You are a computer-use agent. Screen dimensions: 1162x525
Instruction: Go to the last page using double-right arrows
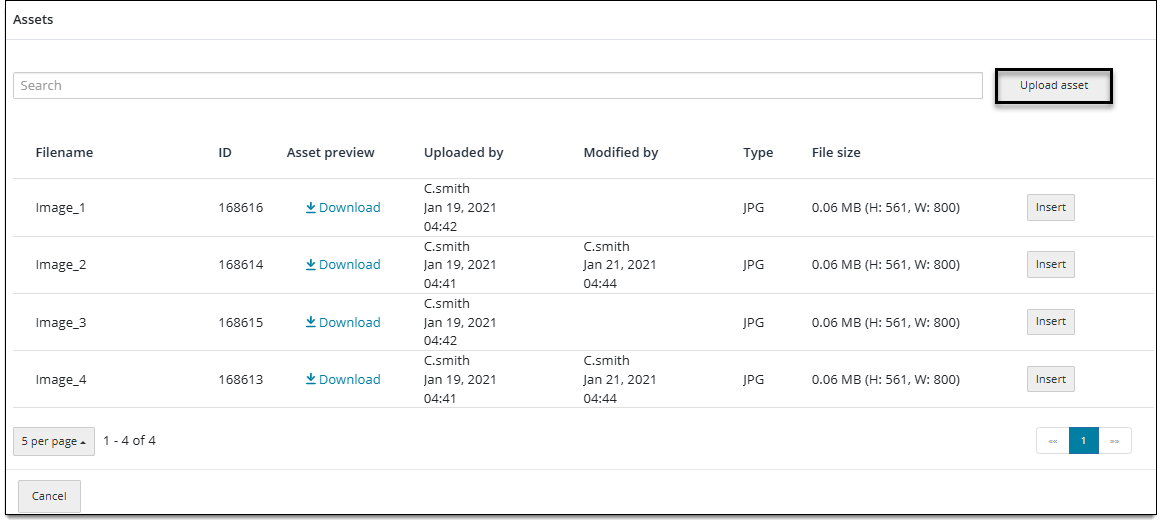tap(1115, 440)
